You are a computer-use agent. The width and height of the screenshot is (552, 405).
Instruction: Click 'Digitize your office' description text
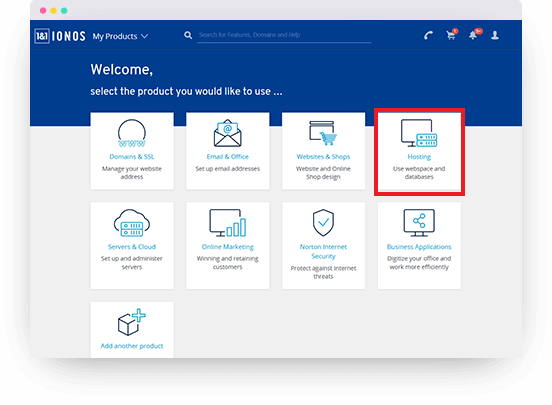(x=419, y=263)
